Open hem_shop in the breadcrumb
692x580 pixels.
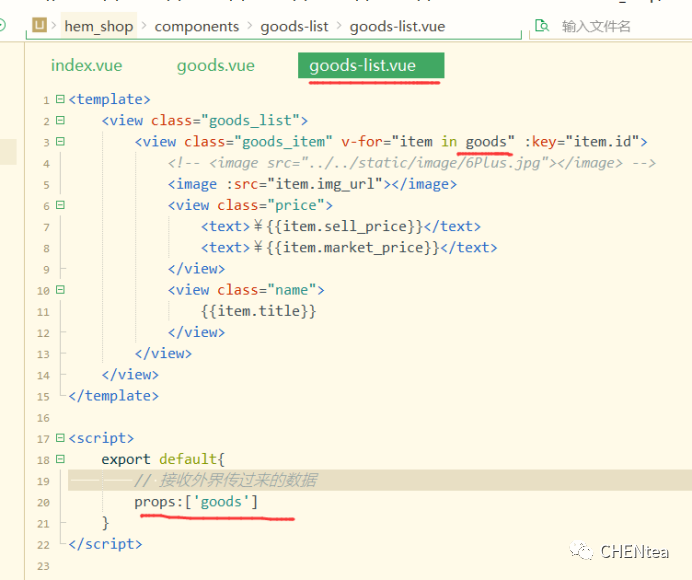coord(98,26)
